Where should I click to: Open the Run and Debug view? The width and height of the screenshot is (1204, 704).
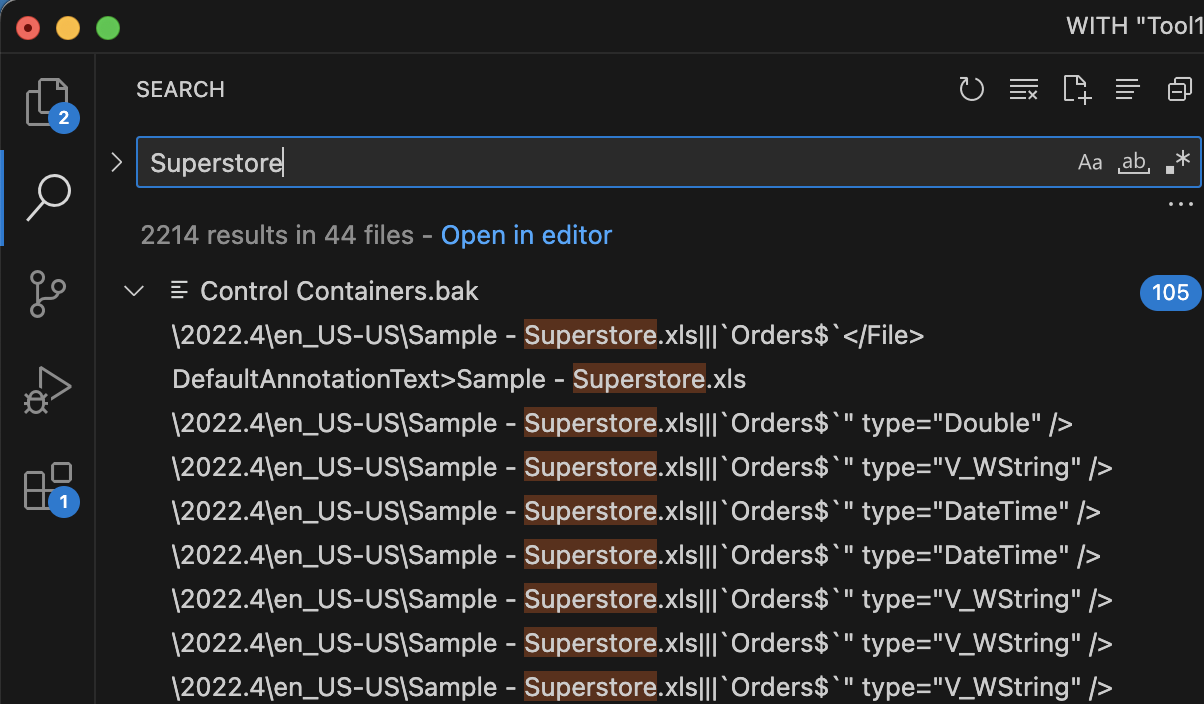point(47,389)
